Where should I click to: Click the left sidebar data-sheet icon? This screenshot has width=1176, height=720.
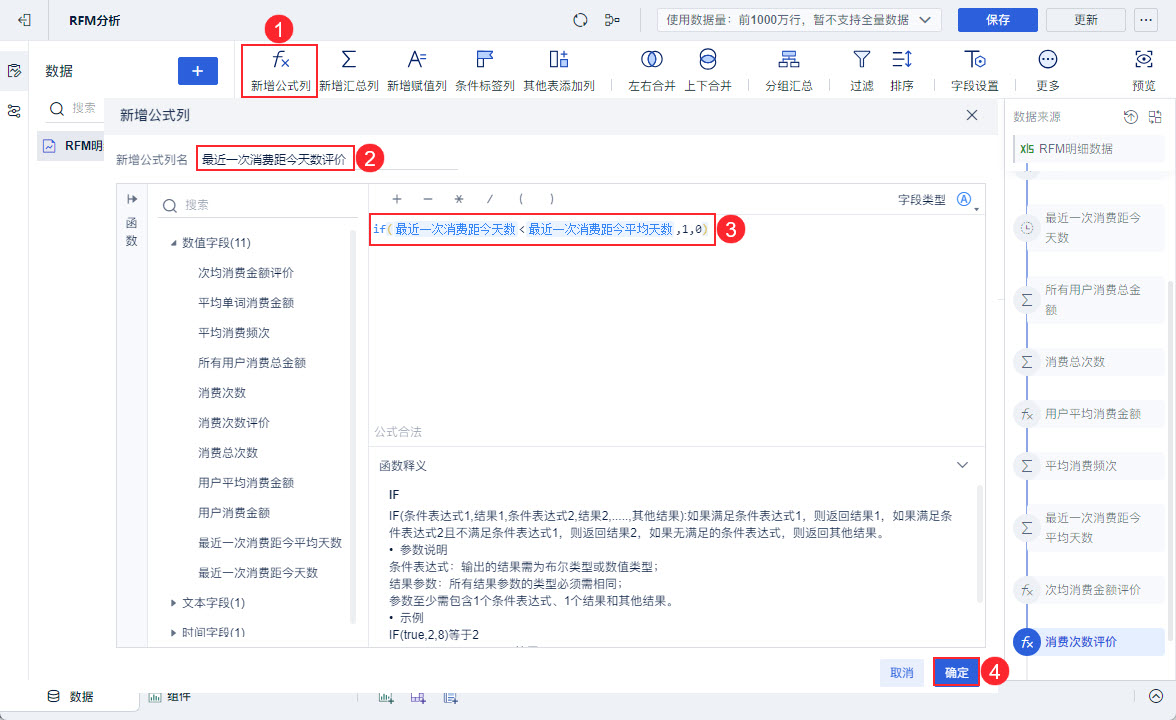[x=14, y=70]
